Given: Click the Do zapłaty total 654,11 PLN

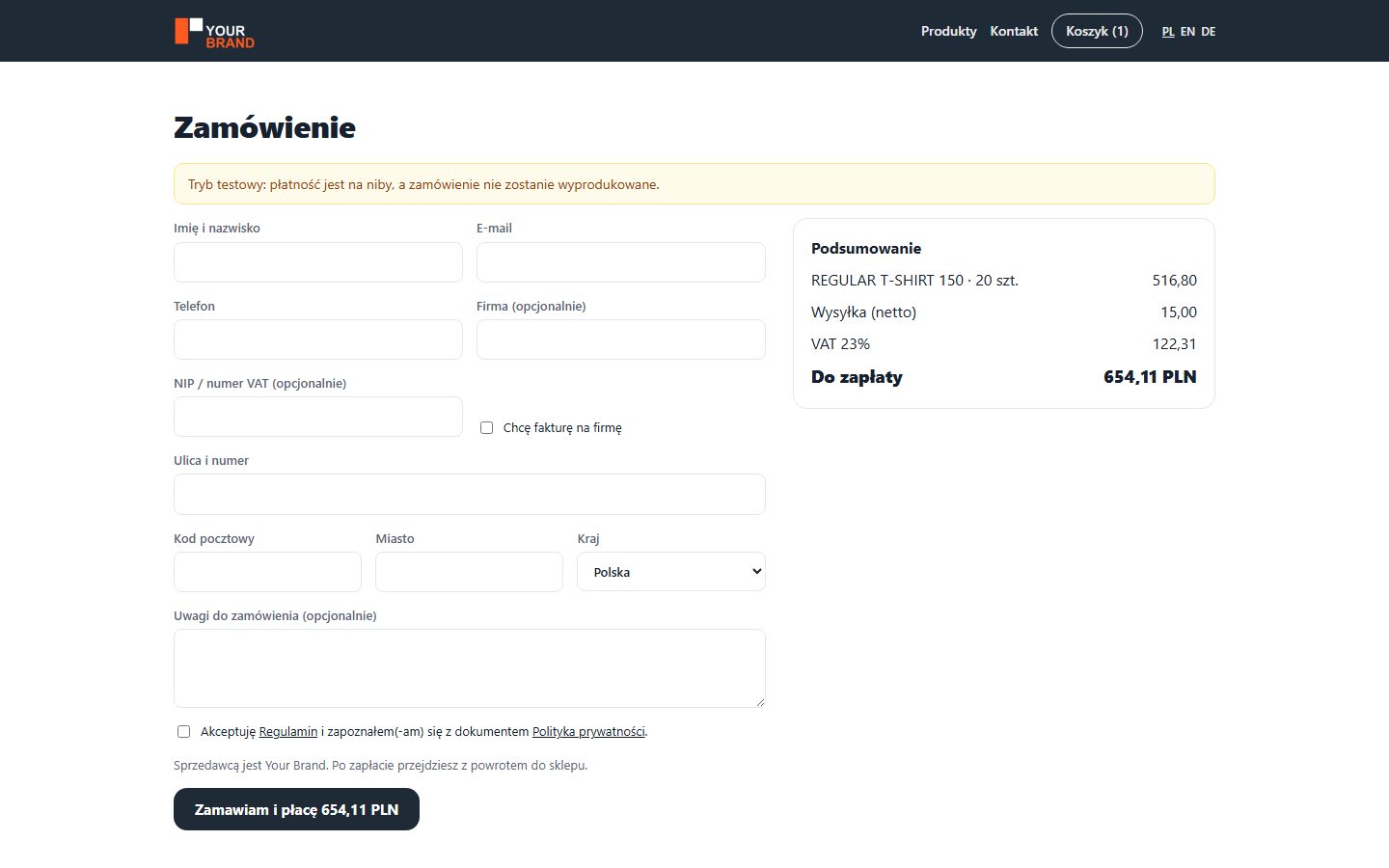Looking at the screenshot, I should 1150,377.
